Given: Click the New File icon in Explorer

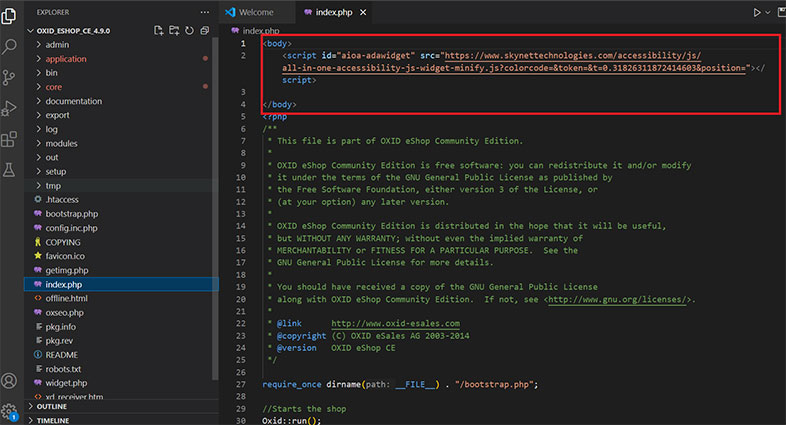Looking at the screenshot, I should click(159, 31).
